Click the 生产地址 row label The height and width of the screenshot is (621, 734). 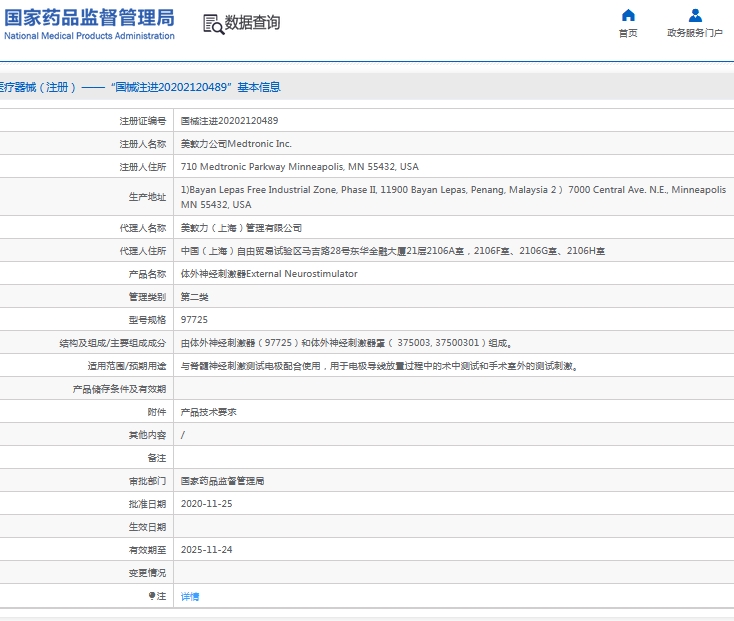point(147,197)
